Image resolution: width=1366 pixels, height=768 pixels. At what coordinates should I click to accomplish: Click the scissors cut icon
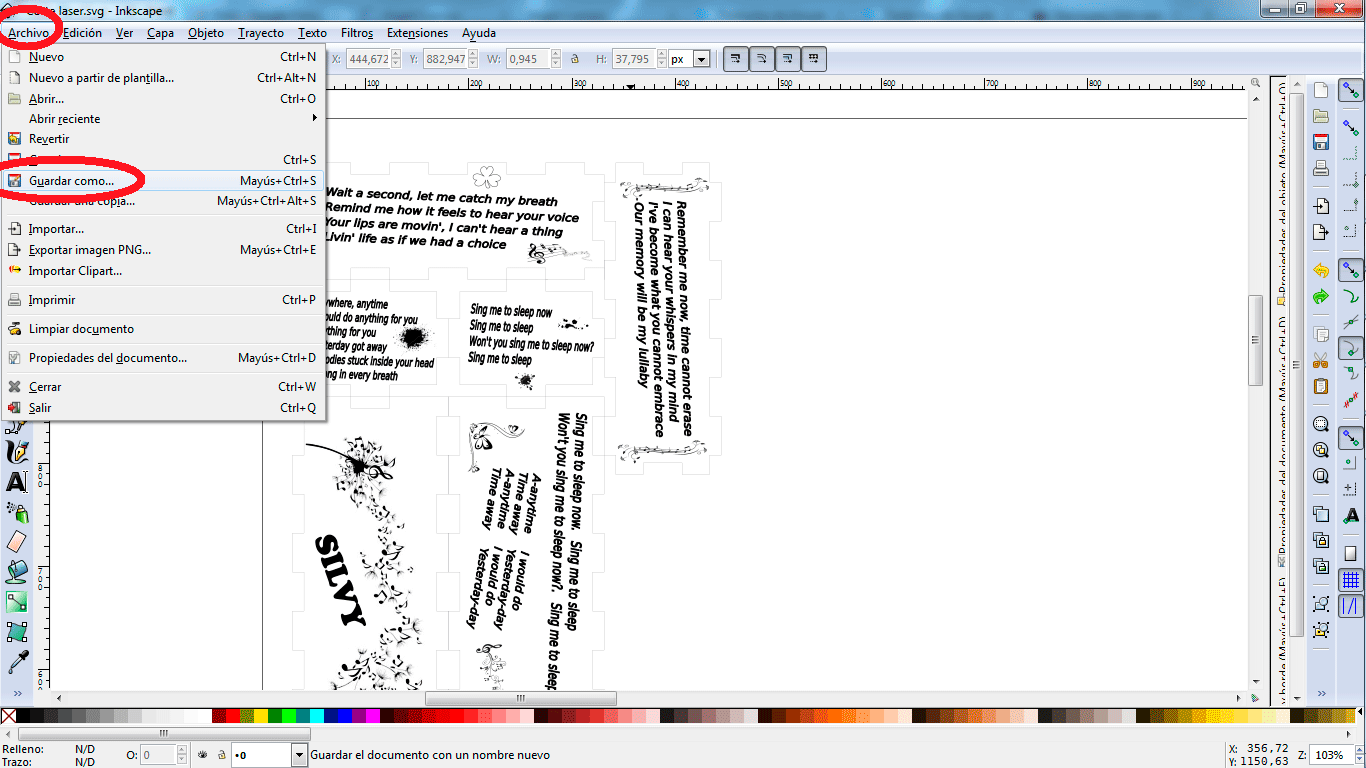(1321, 360)
